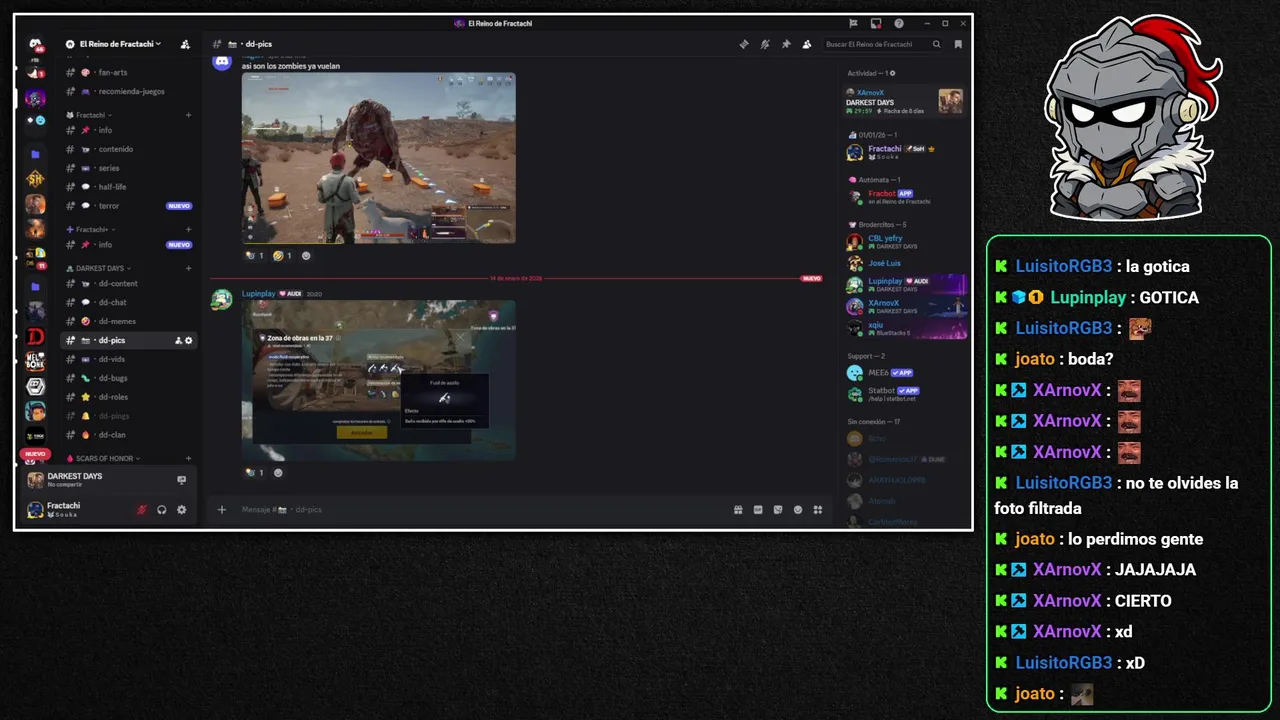
Task: Select José Luis in member list
Action: tap(905, 263)
